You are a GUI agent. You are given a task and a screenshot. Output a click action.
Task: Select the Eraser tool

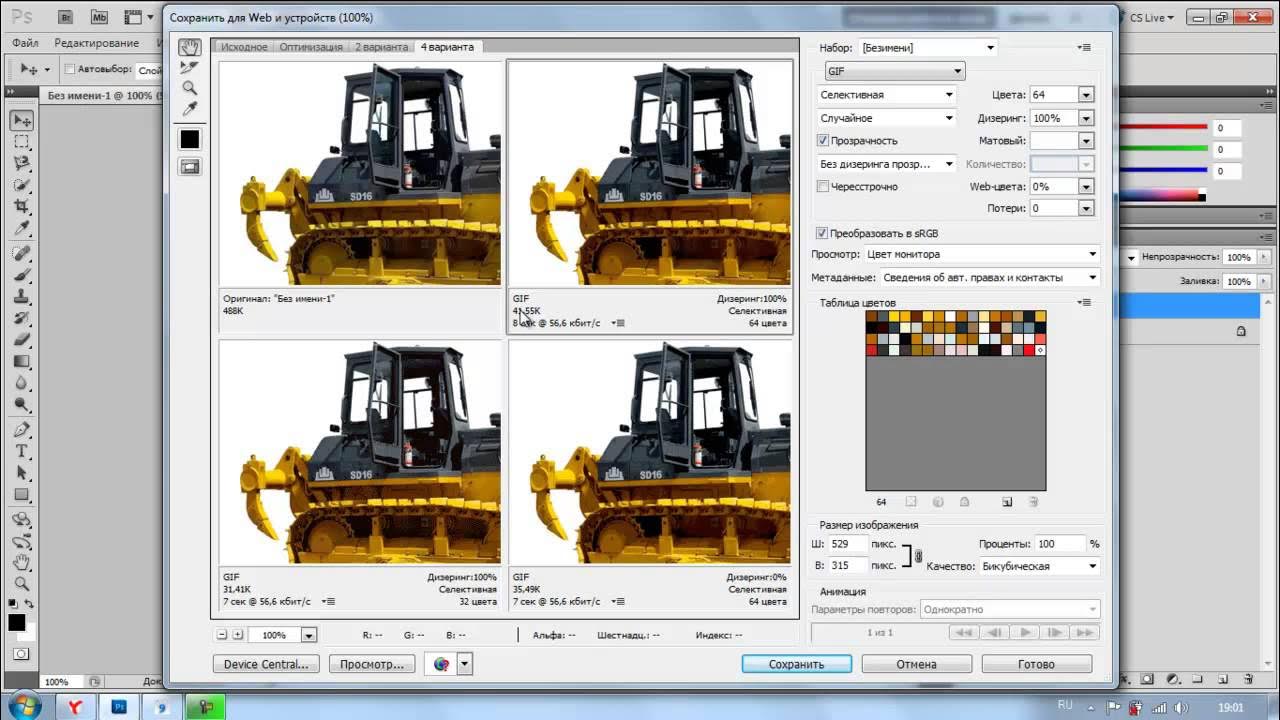(x=22, y=339)
